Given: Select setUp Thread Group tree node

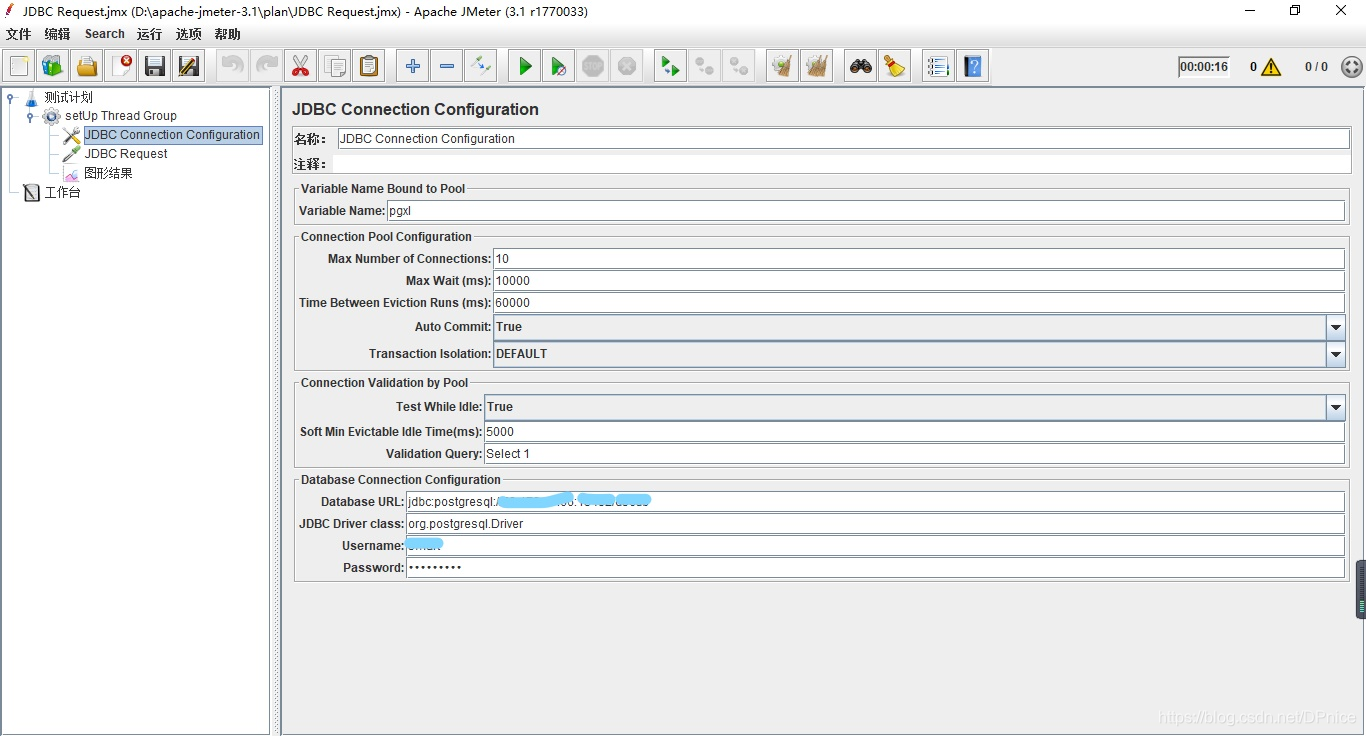Looking at the screenshot, I should point(121,116).
